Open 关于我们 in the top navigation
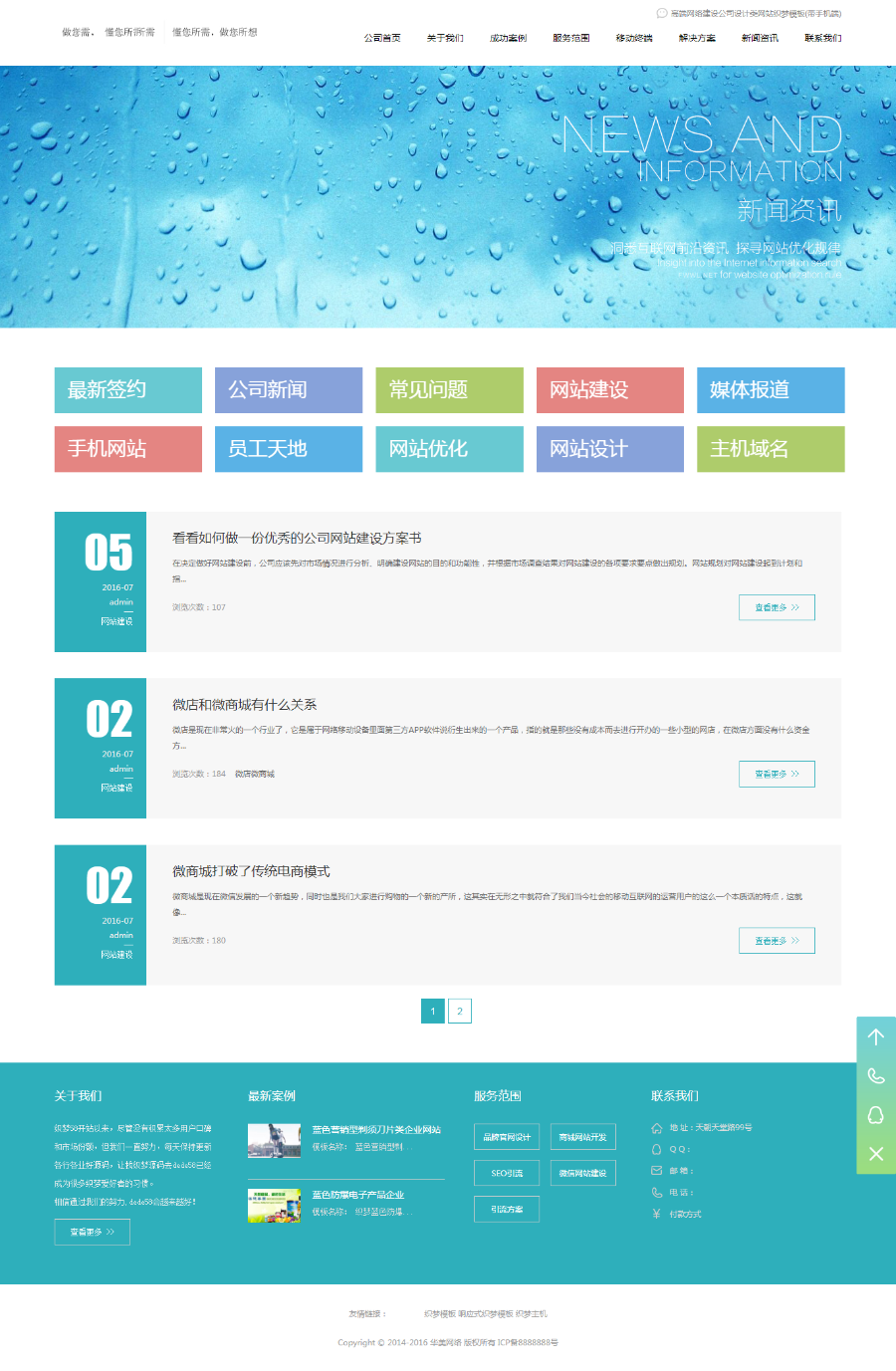 click(445, 38)
